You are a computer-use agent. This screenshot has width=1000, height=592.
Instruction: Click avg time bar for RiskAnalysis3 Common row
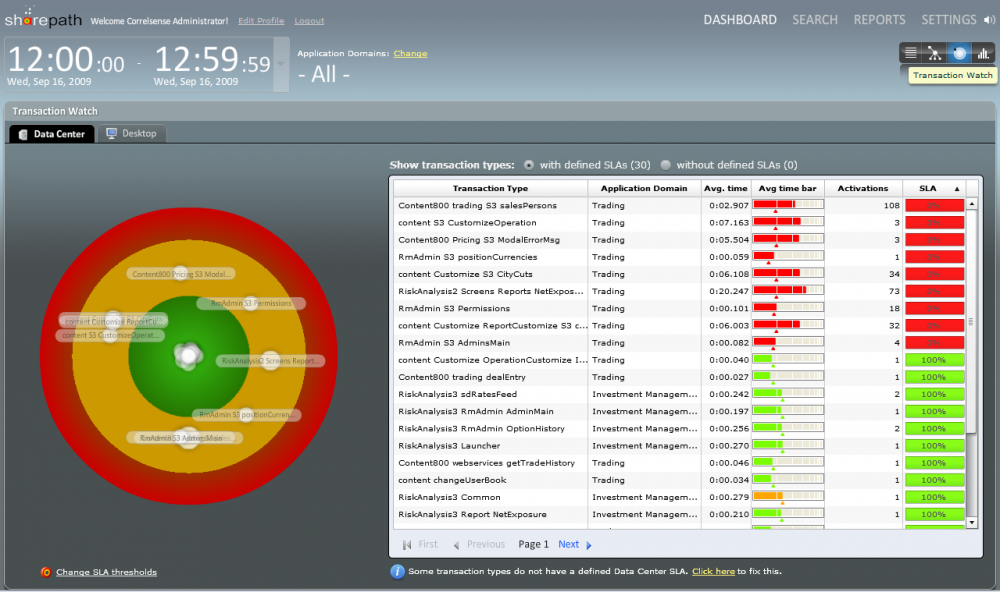click(788, 497)
